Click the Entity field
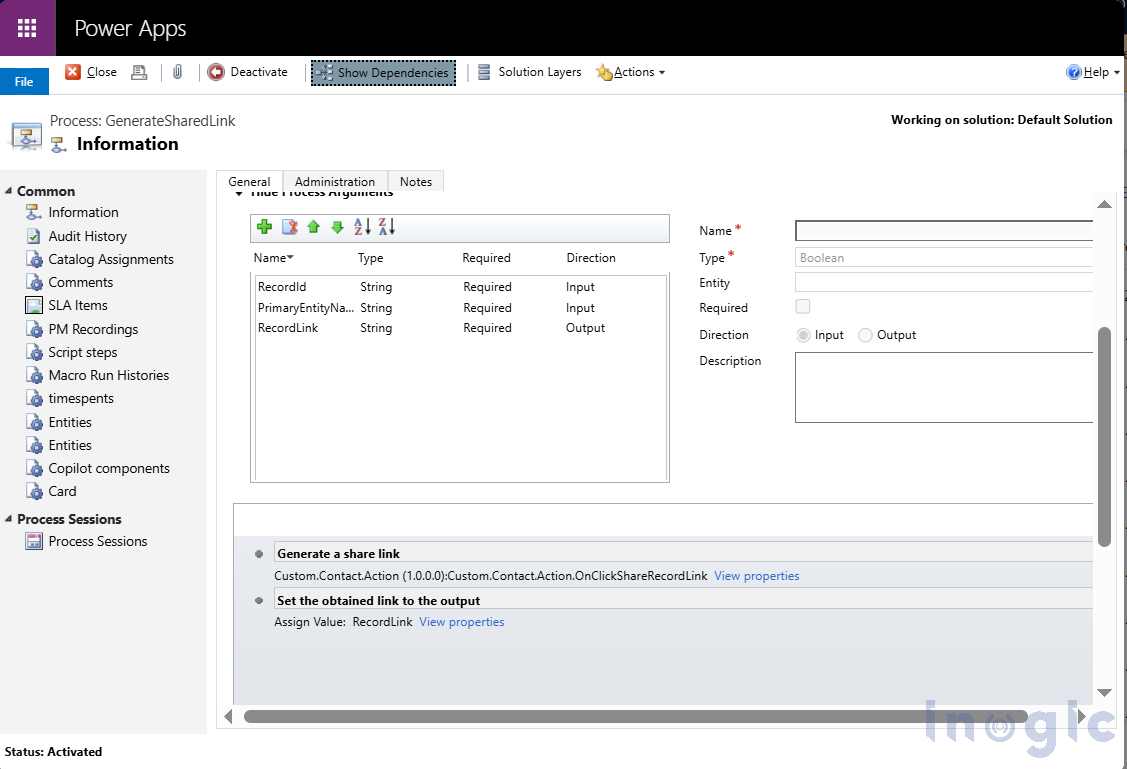This screenshot has height=769, width=1127. click(x=944, y=282)
